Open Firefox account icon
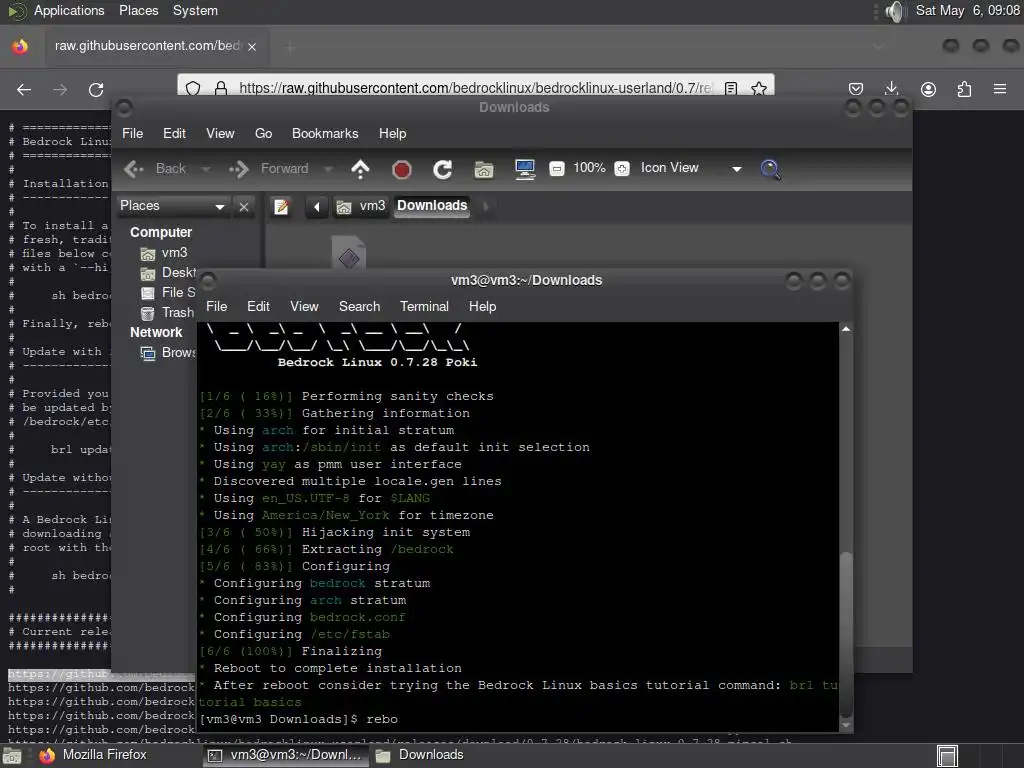 point(928,89)
